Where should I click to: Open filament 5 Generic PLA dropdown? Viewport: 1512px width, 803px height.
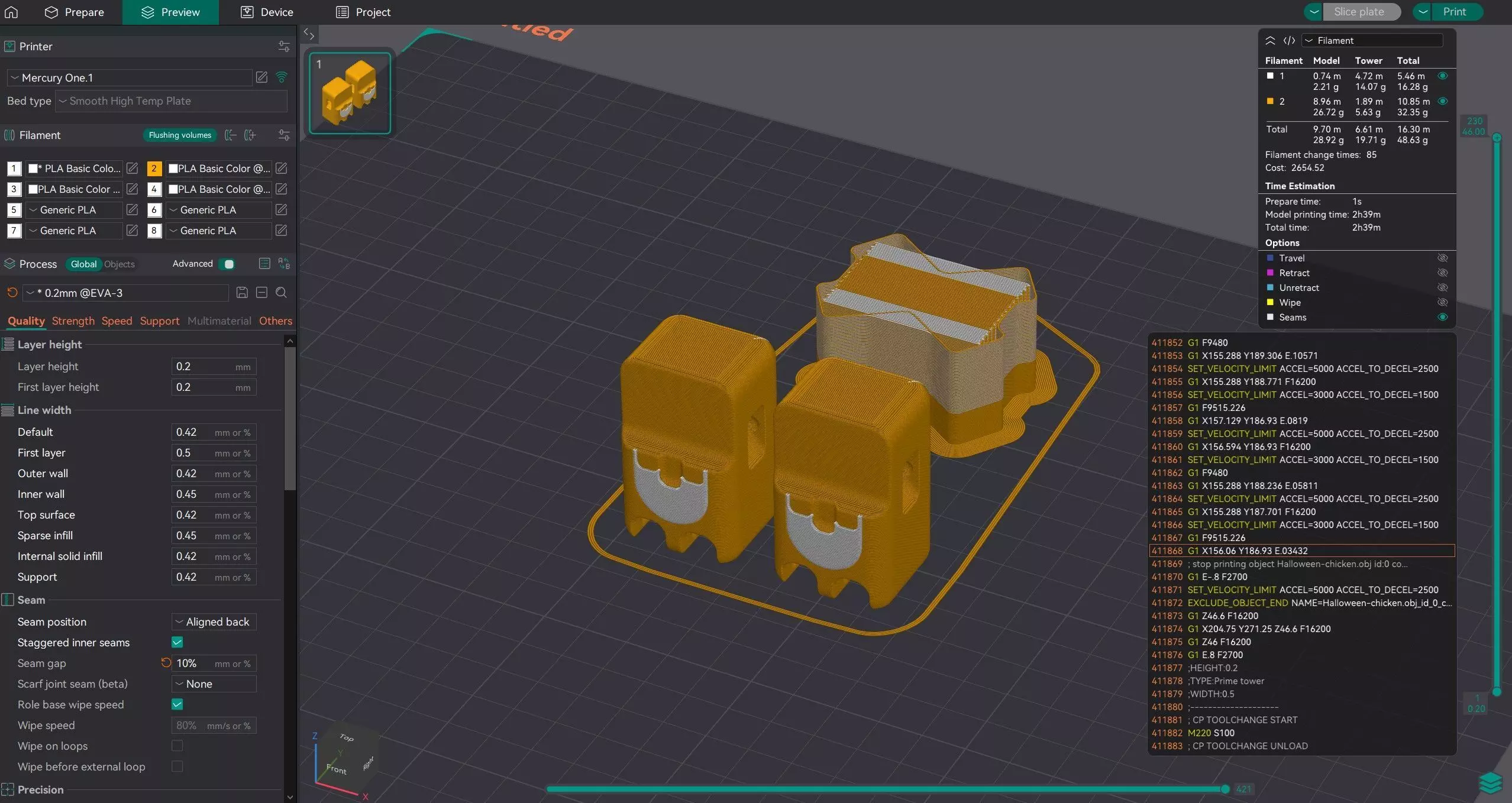[73, 210]
